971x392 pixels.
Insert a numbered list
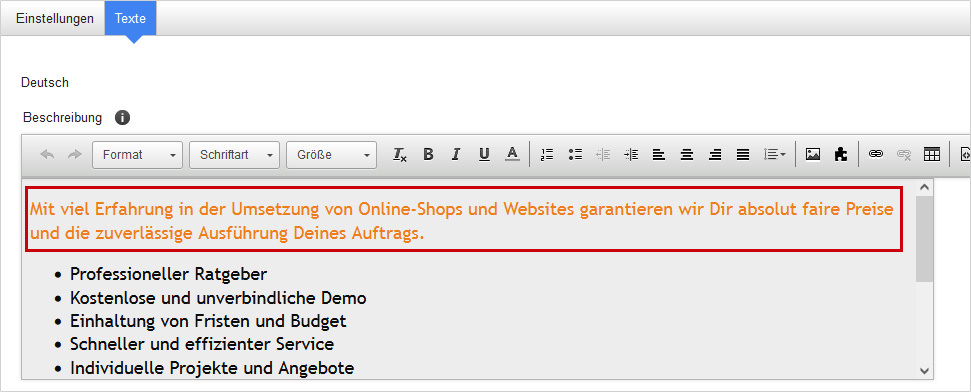tap(547, 155)
